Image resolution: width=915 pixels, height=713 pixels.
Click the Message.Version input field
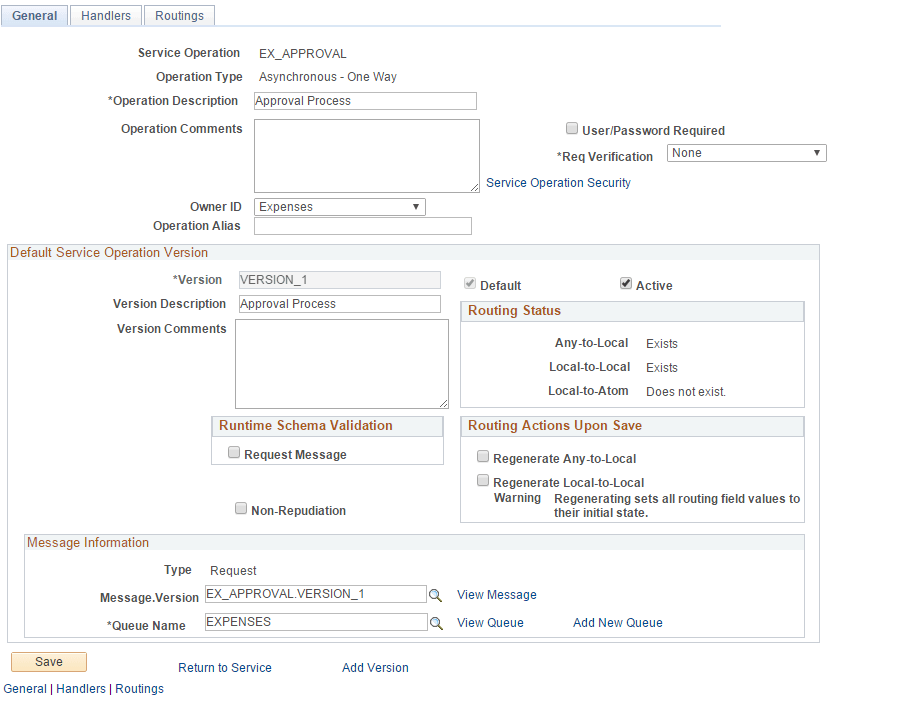[316, 594]
